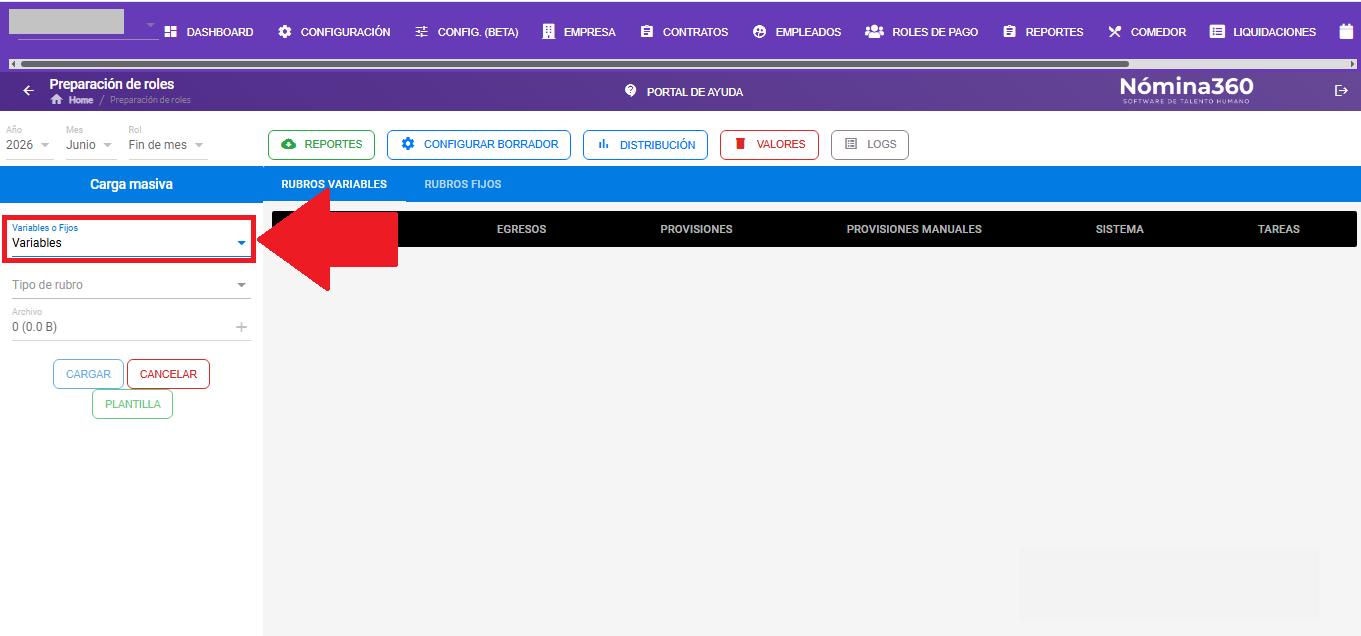Click the plus icon to add Archivo
This screenshot has height=636, width=1361.
click(241, 327)
